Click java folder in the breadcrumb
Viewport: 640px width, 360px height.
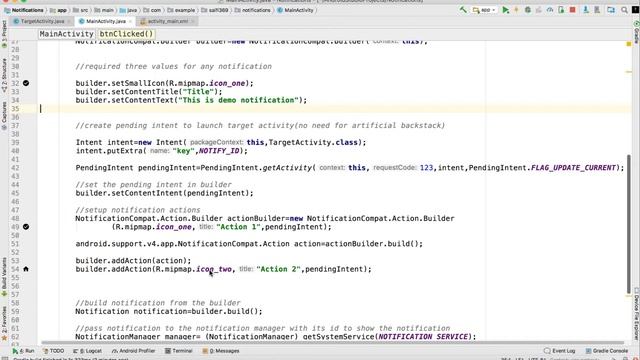128,10
